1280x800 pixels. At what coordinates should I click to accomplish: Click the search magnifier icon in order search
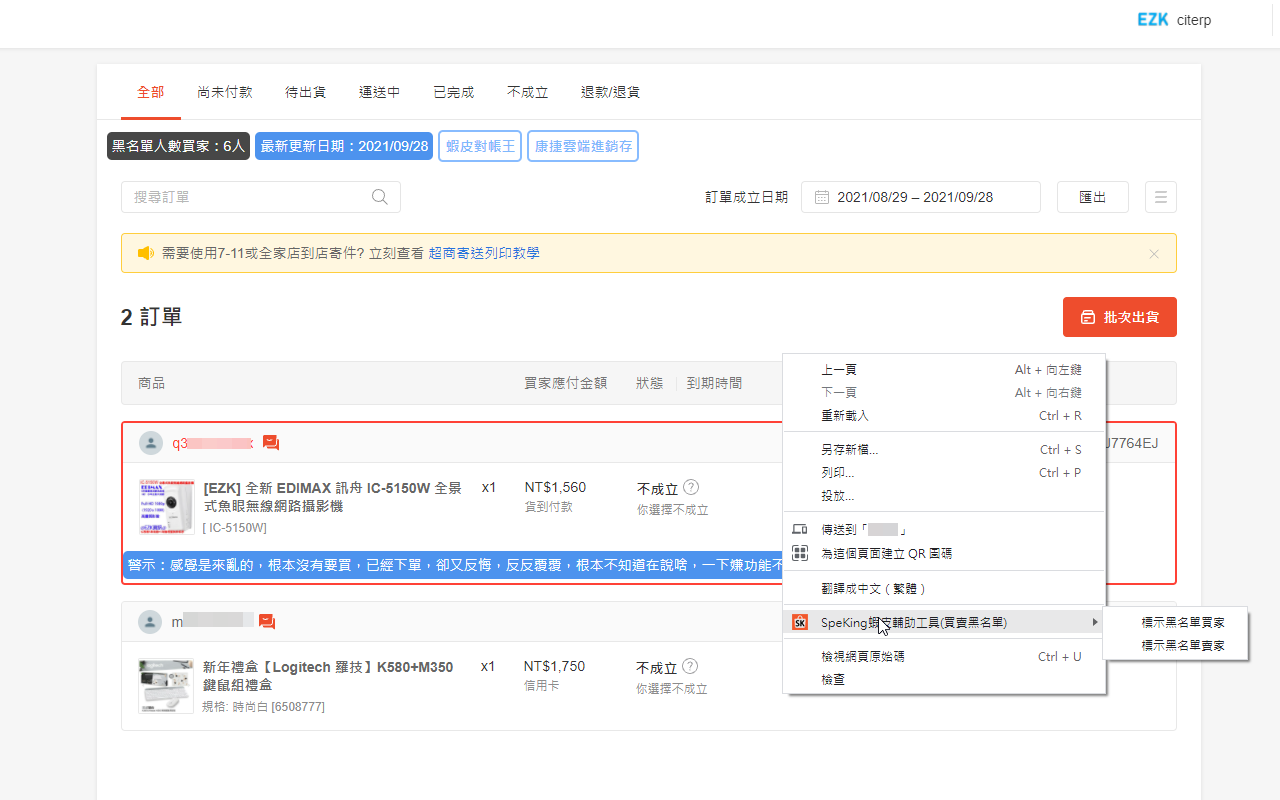click(x=380, y=197)
